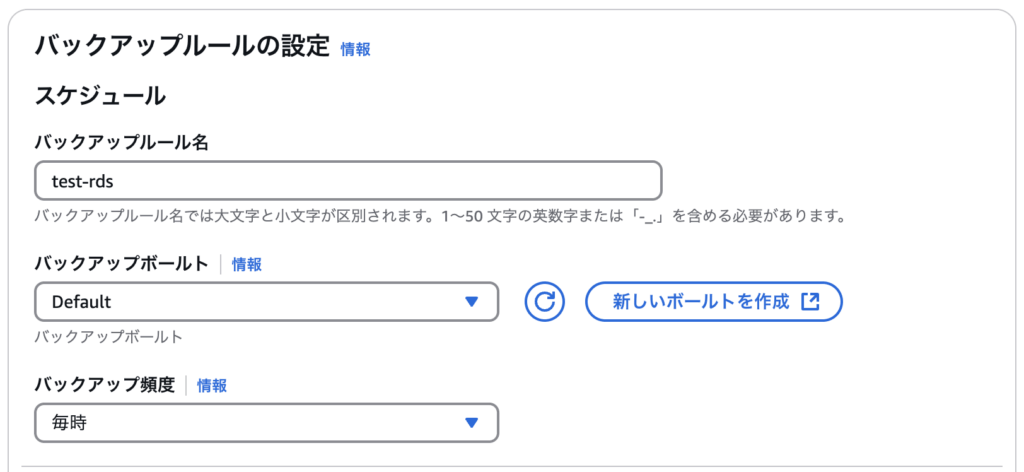The width and height of the screenshot is (1024, 472).
Task: Click the バックアップルールの設定 title text
Action: coord(182,47)
